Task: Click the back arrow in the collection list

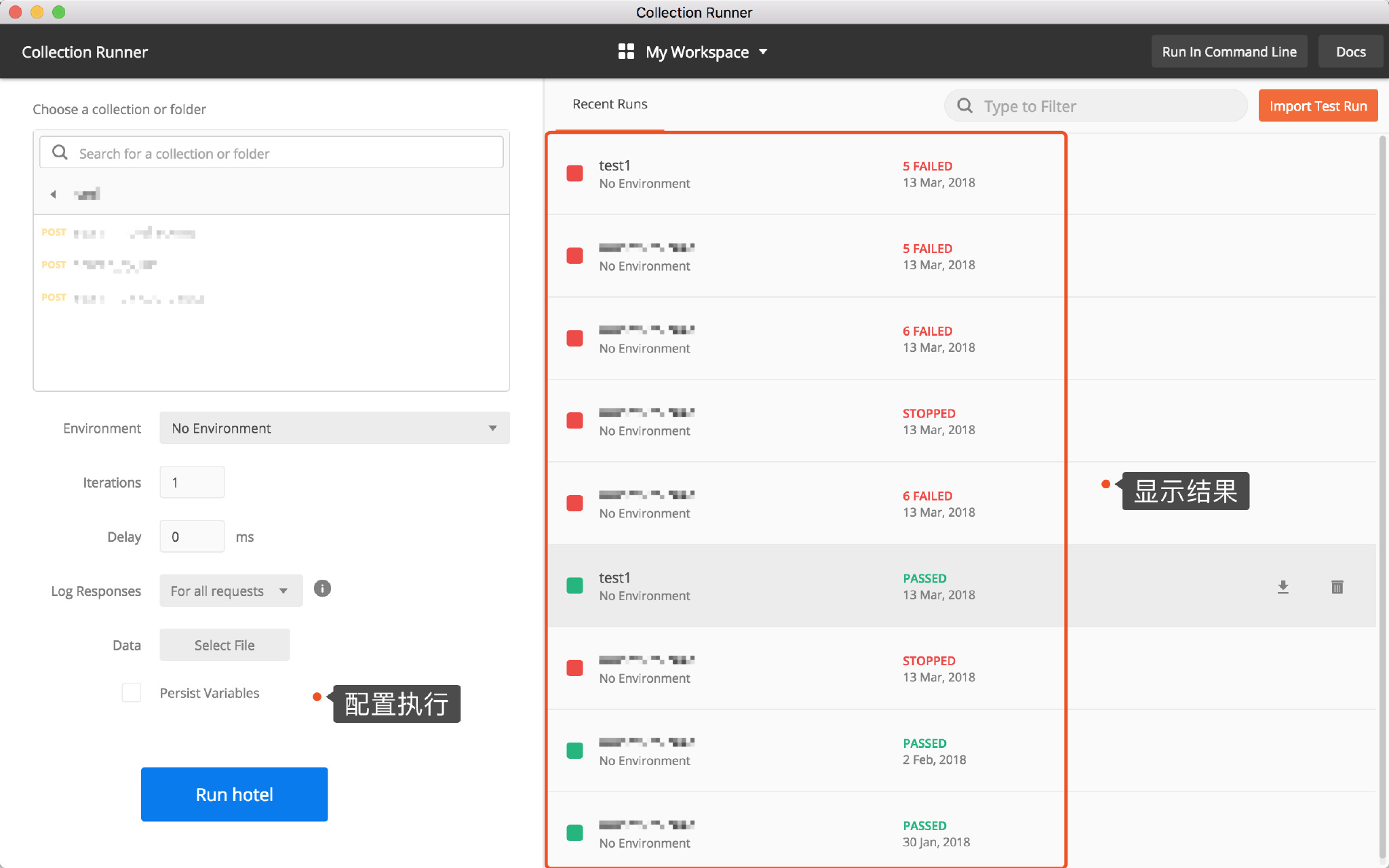Action: pos(53,195)
